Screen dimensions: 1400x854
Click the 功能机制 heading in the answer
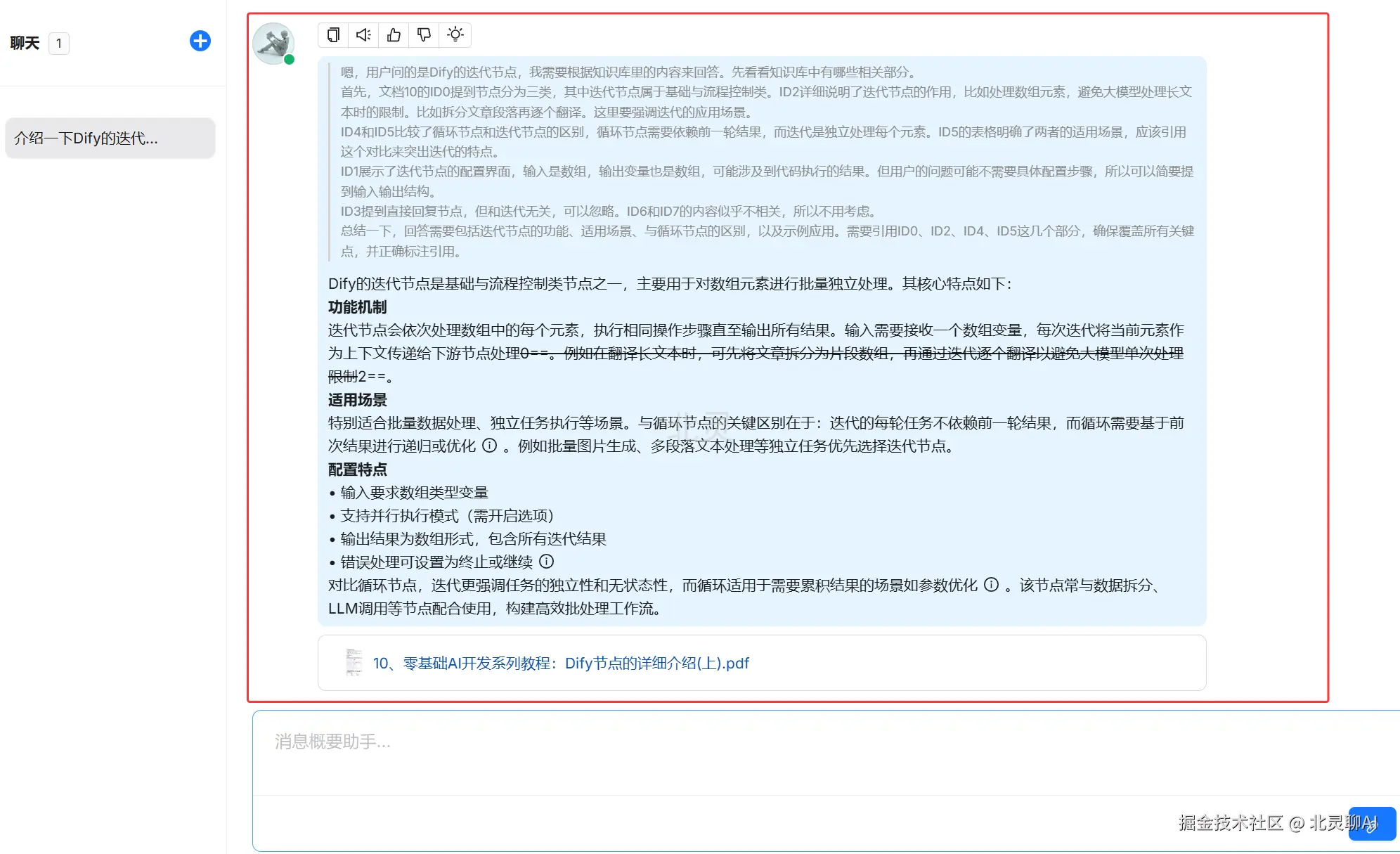357,307
